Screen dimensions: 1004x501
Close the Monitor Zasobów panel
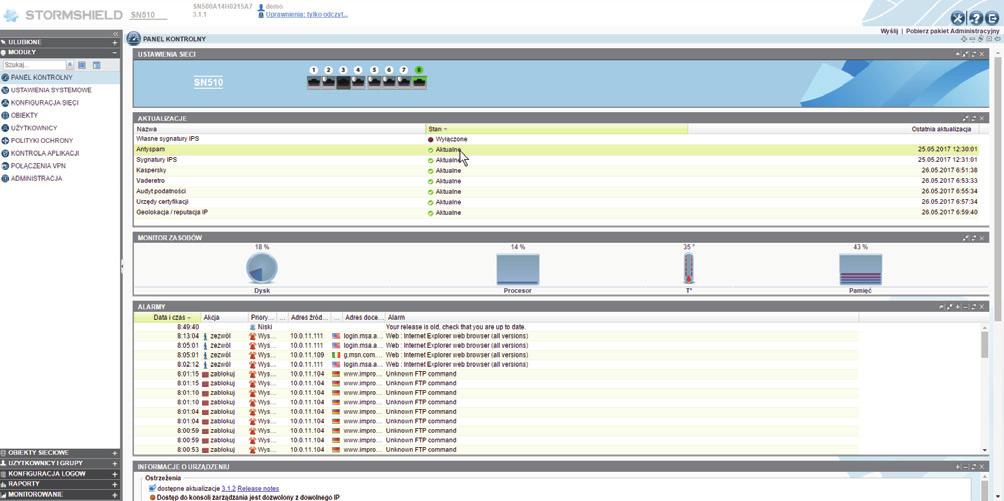point(982,238)
